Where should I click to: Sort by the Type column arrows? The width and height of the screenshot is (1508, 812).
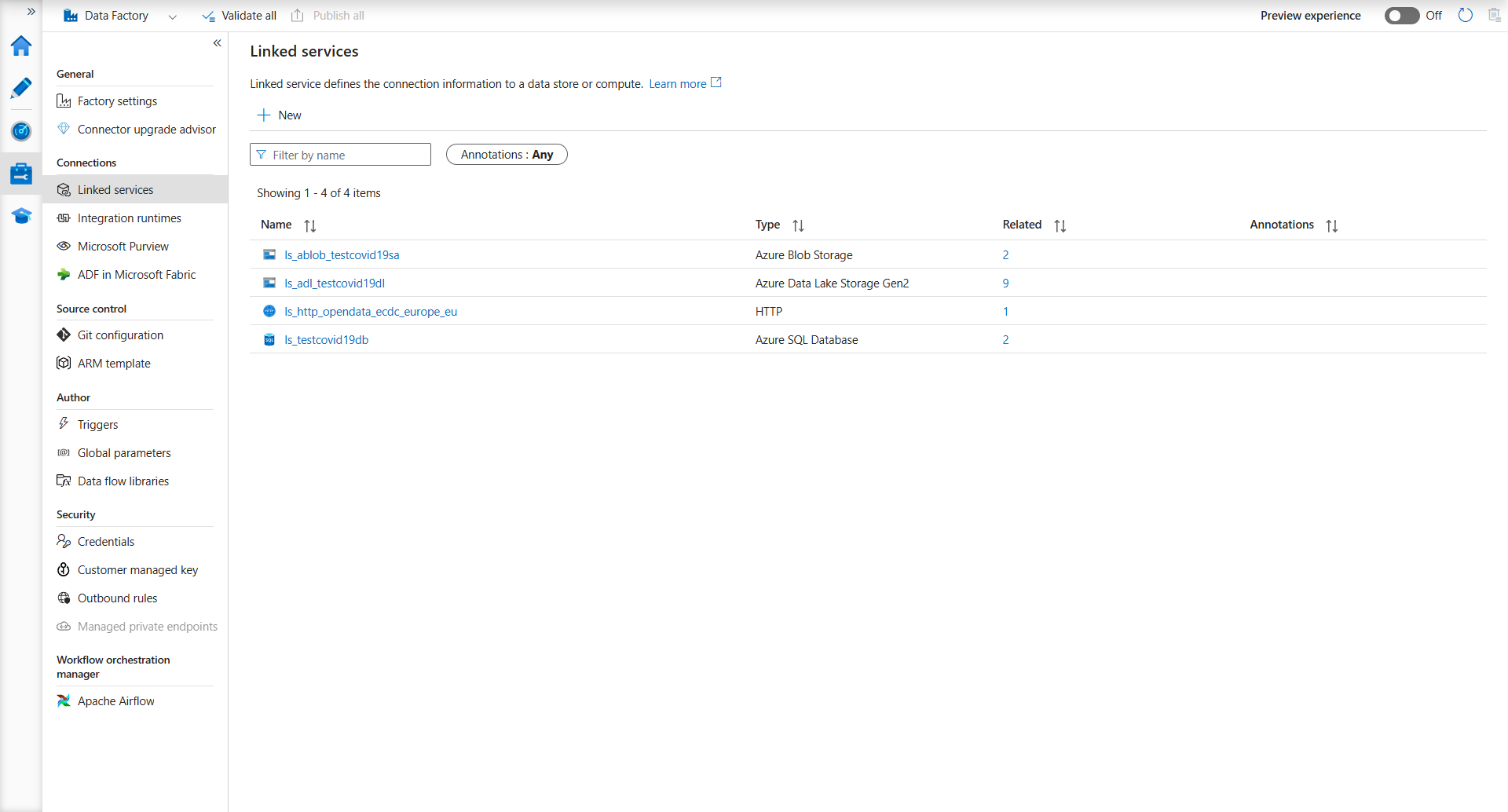click(798, 226)
